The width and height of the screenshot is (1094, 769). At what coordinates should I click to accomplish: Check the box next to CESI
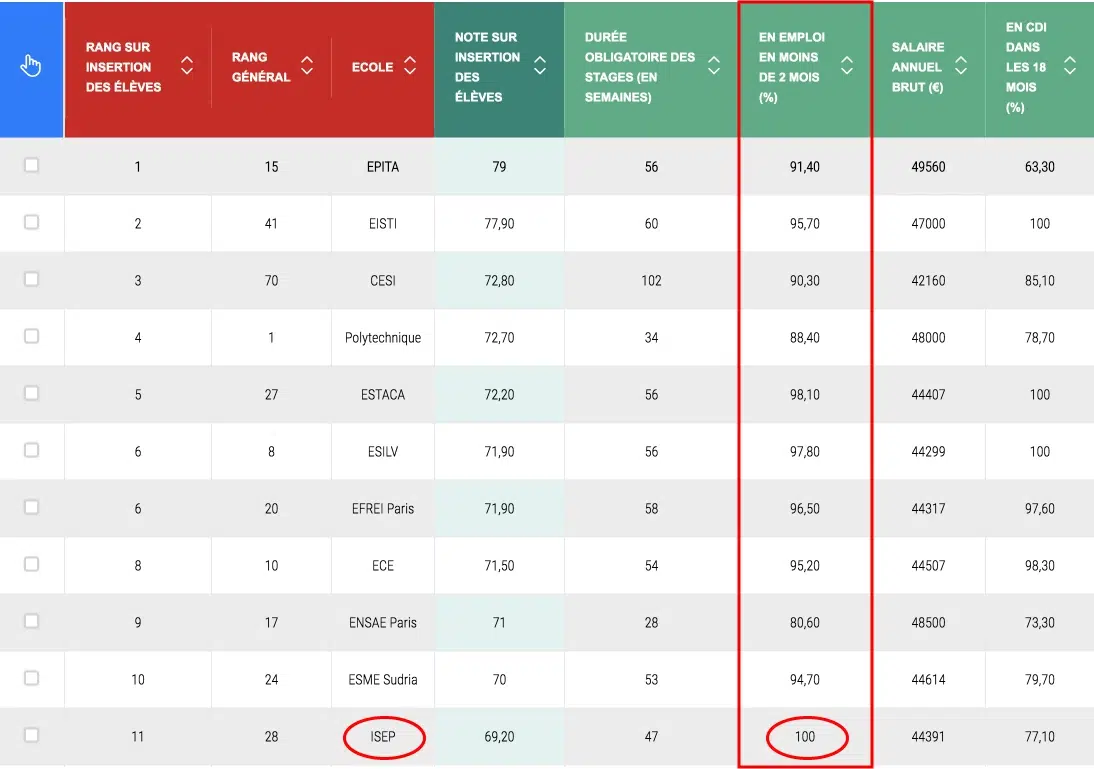31,279
